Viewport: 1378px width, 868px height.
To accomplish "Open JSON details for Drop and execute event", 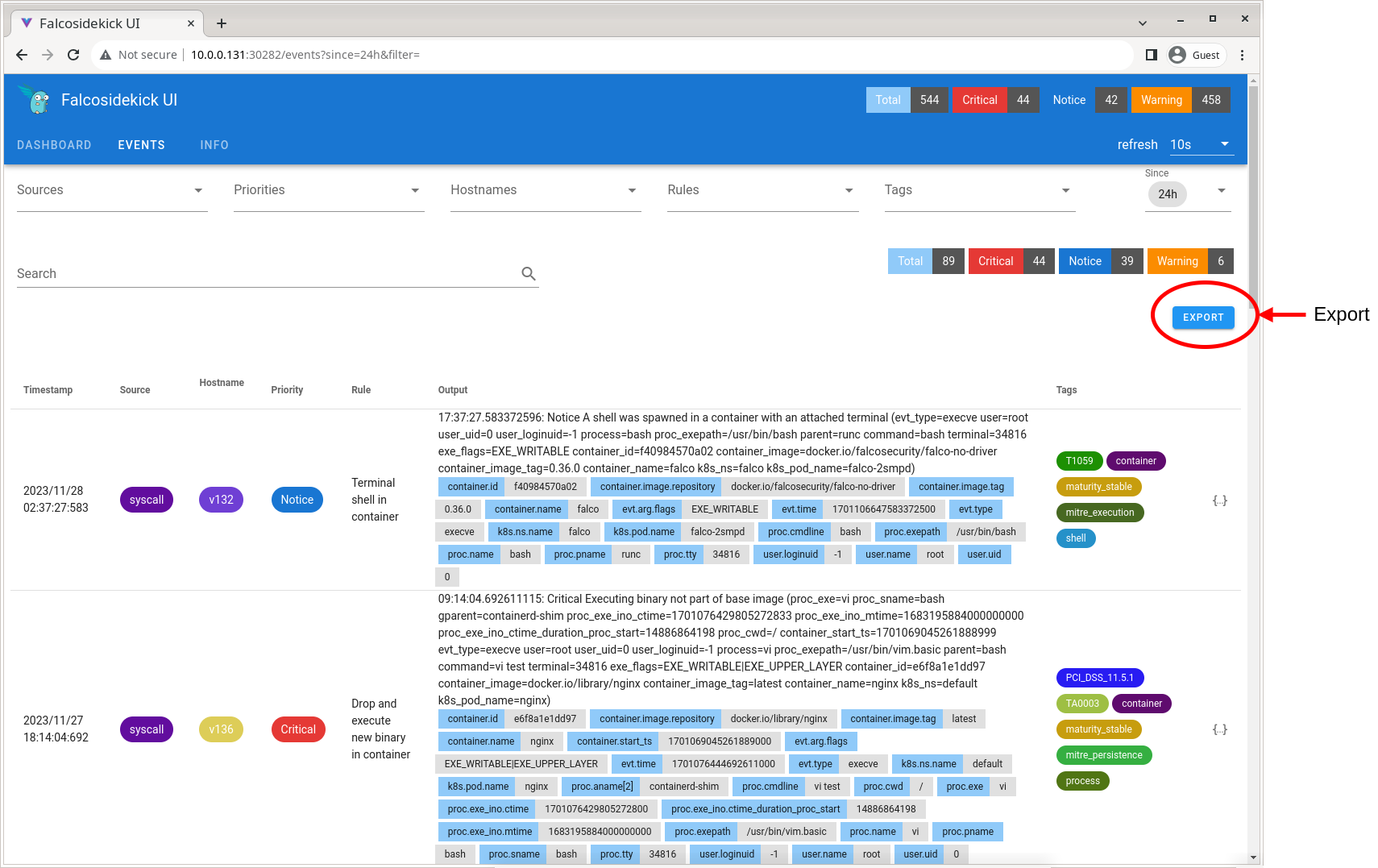I will click(x=1220, y=729).
